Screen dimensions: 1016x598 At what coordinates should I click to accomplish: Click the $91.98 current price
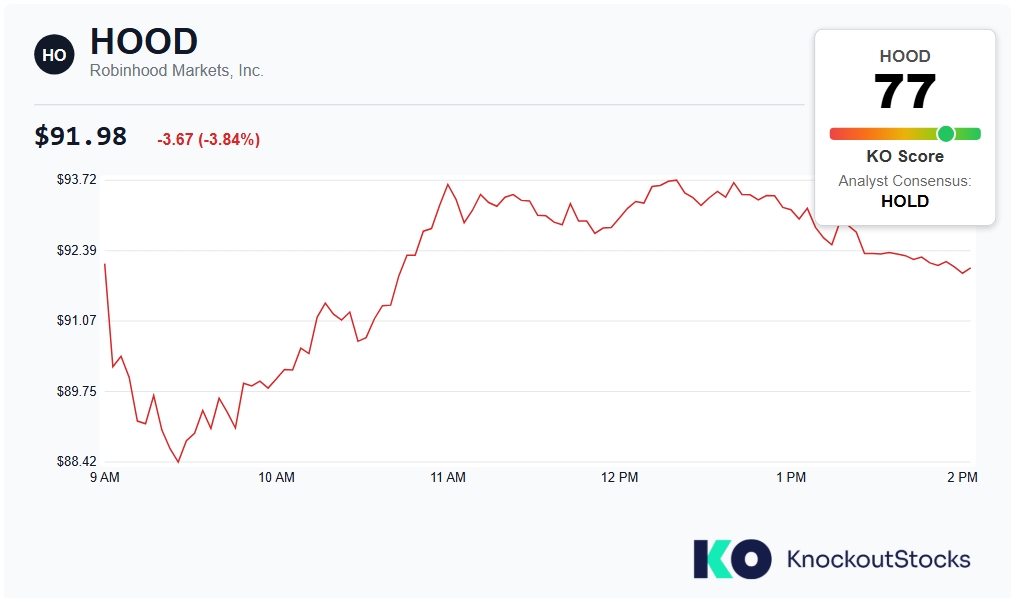tap(80, 137)
